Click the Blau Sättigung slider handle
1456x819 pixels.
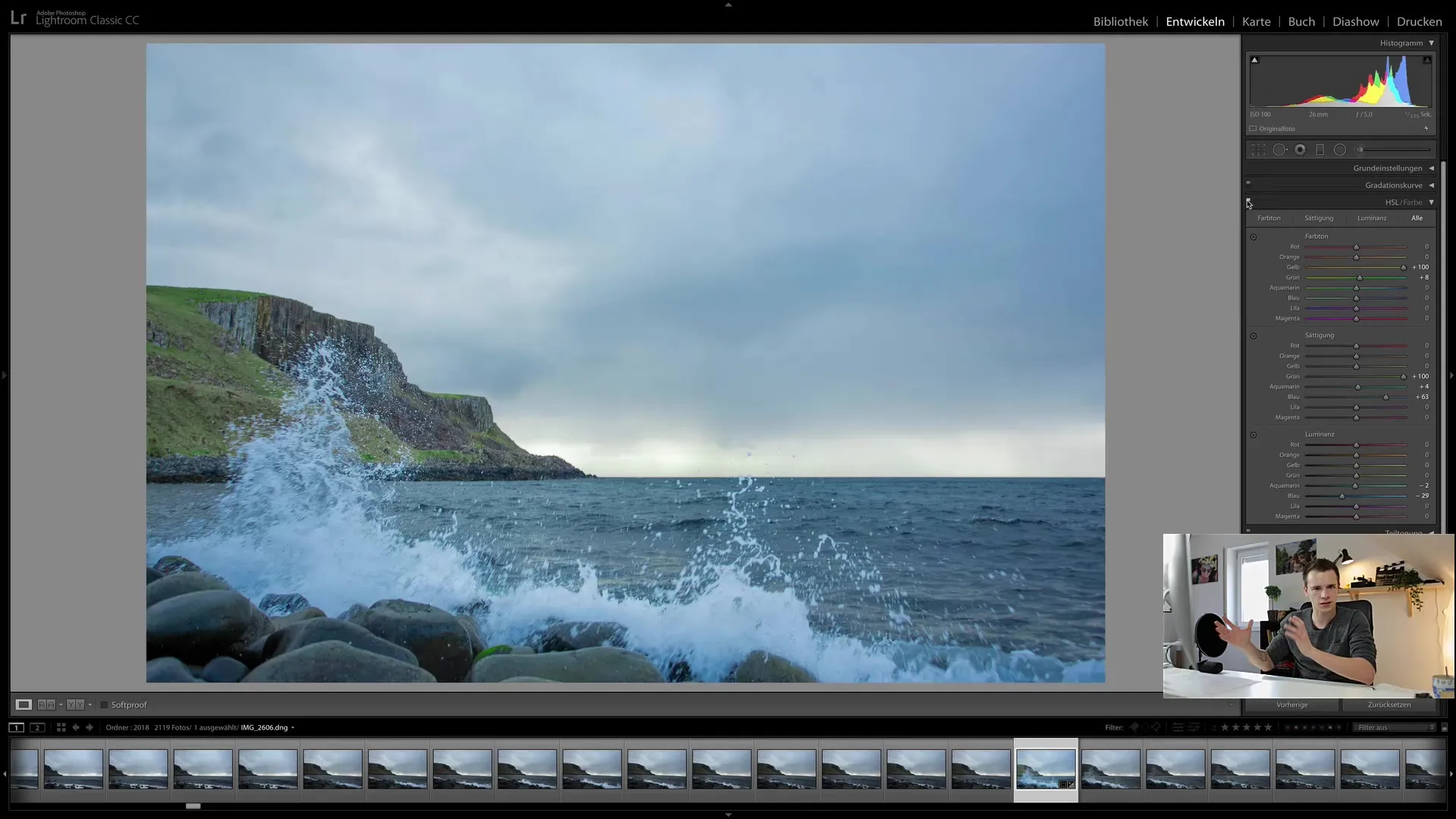(1385, 397)
